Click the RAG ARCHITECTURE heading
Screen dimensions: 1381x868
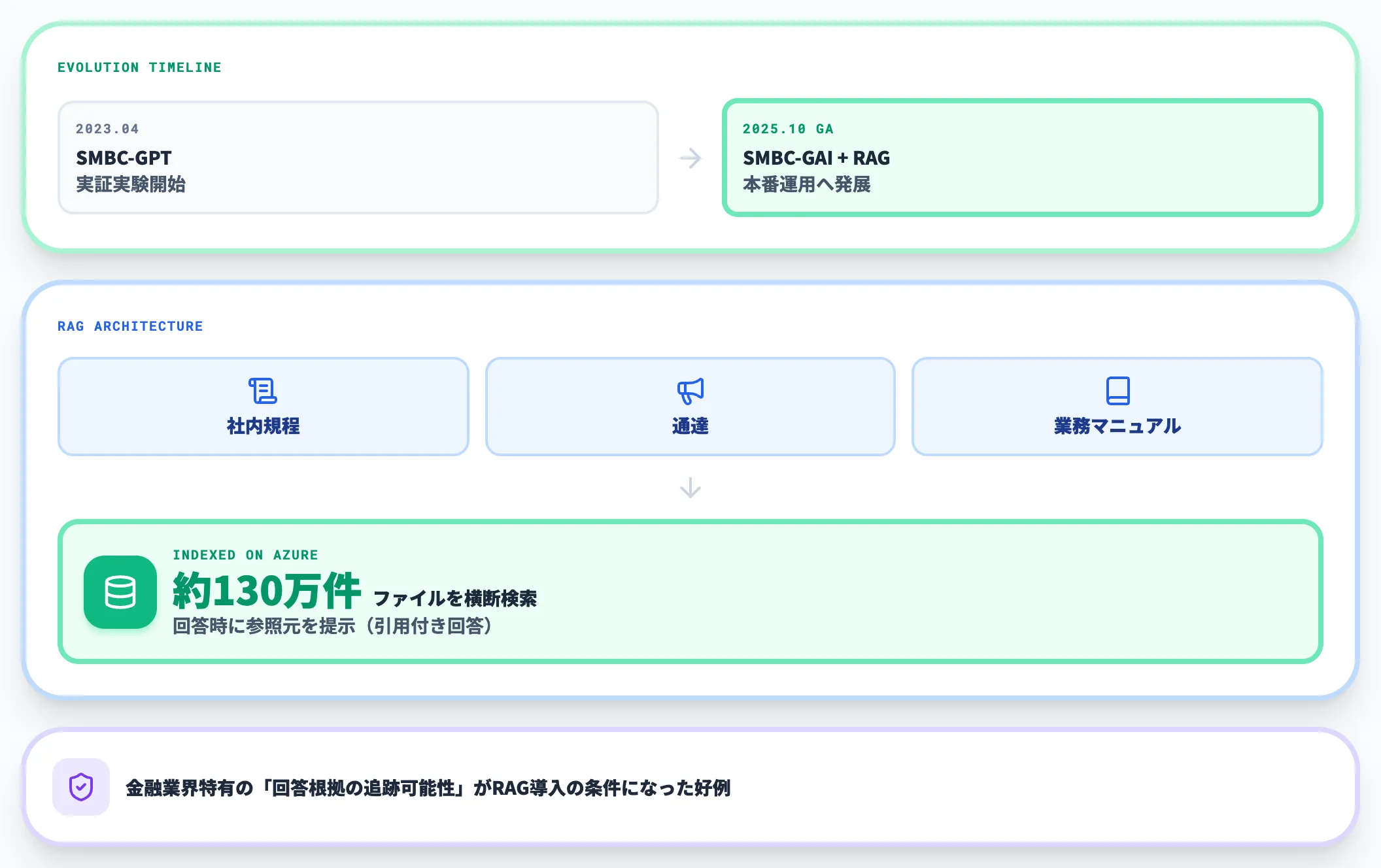[x=130, y=326]
